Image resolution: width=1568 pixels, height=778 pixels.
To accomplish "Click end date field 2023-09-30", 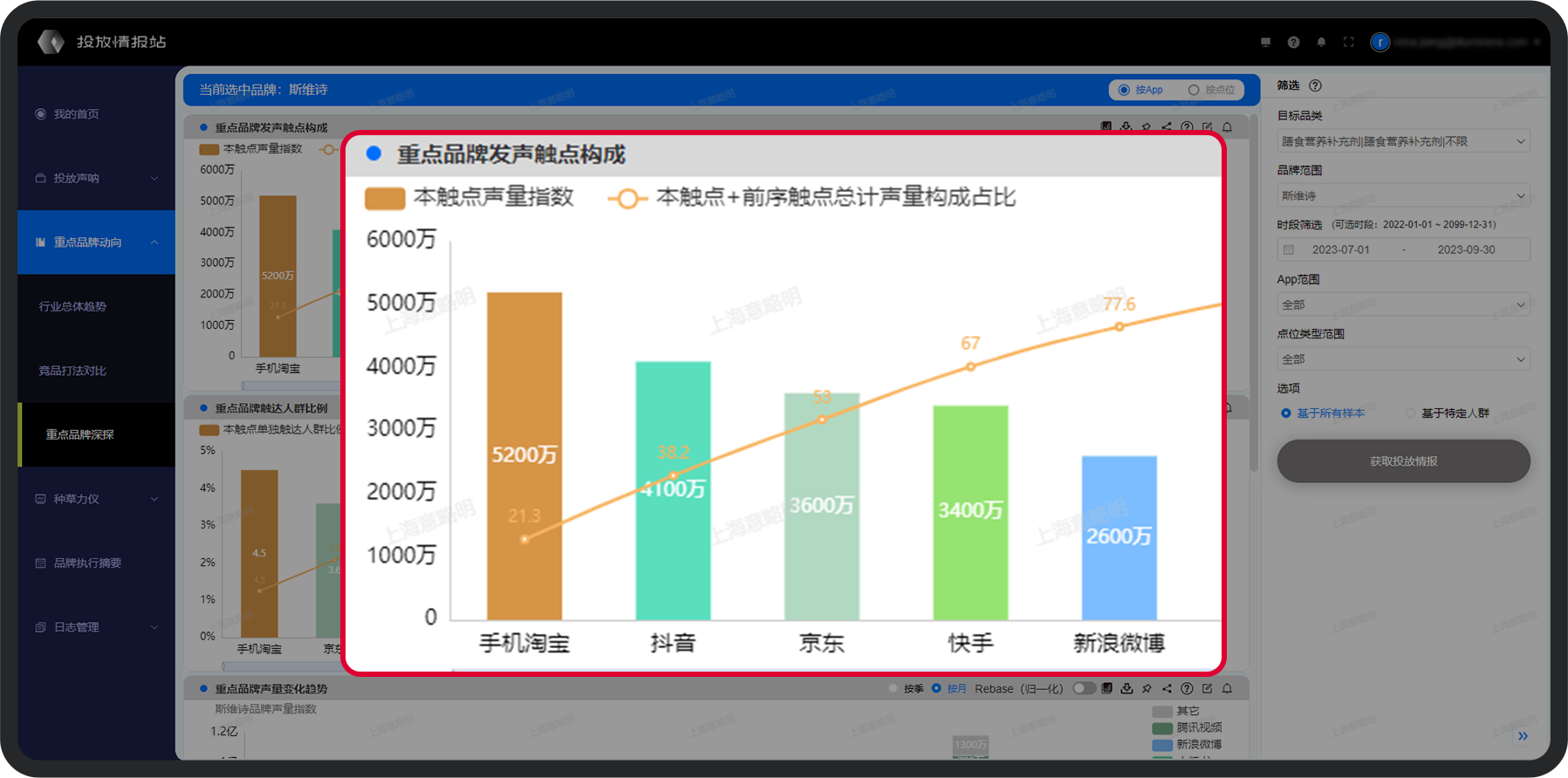I will tap(1466, 249).
